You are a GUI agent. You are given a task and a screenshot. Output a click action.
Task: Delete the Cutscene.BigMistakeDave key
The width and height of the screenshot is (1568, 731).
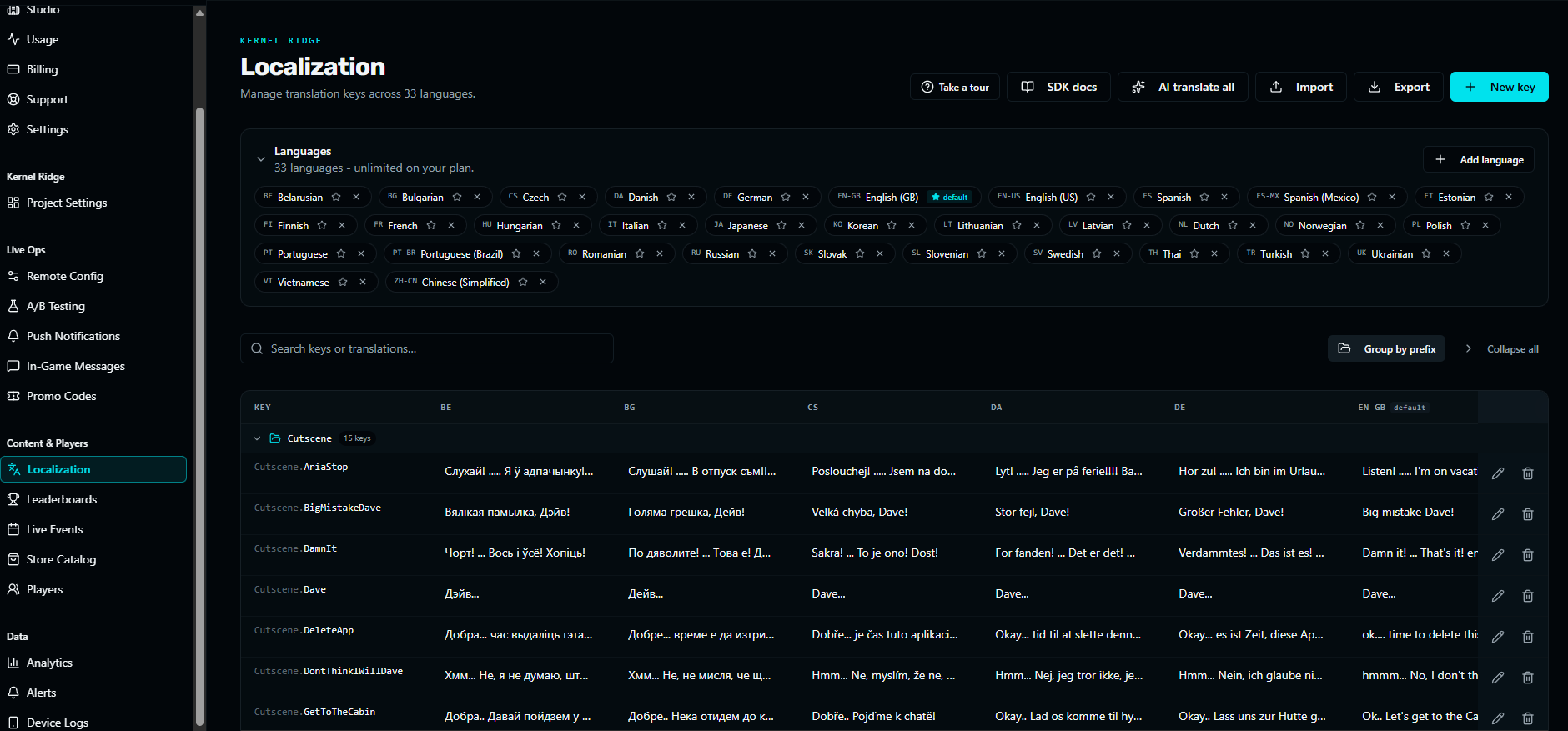click(1528, 514)
